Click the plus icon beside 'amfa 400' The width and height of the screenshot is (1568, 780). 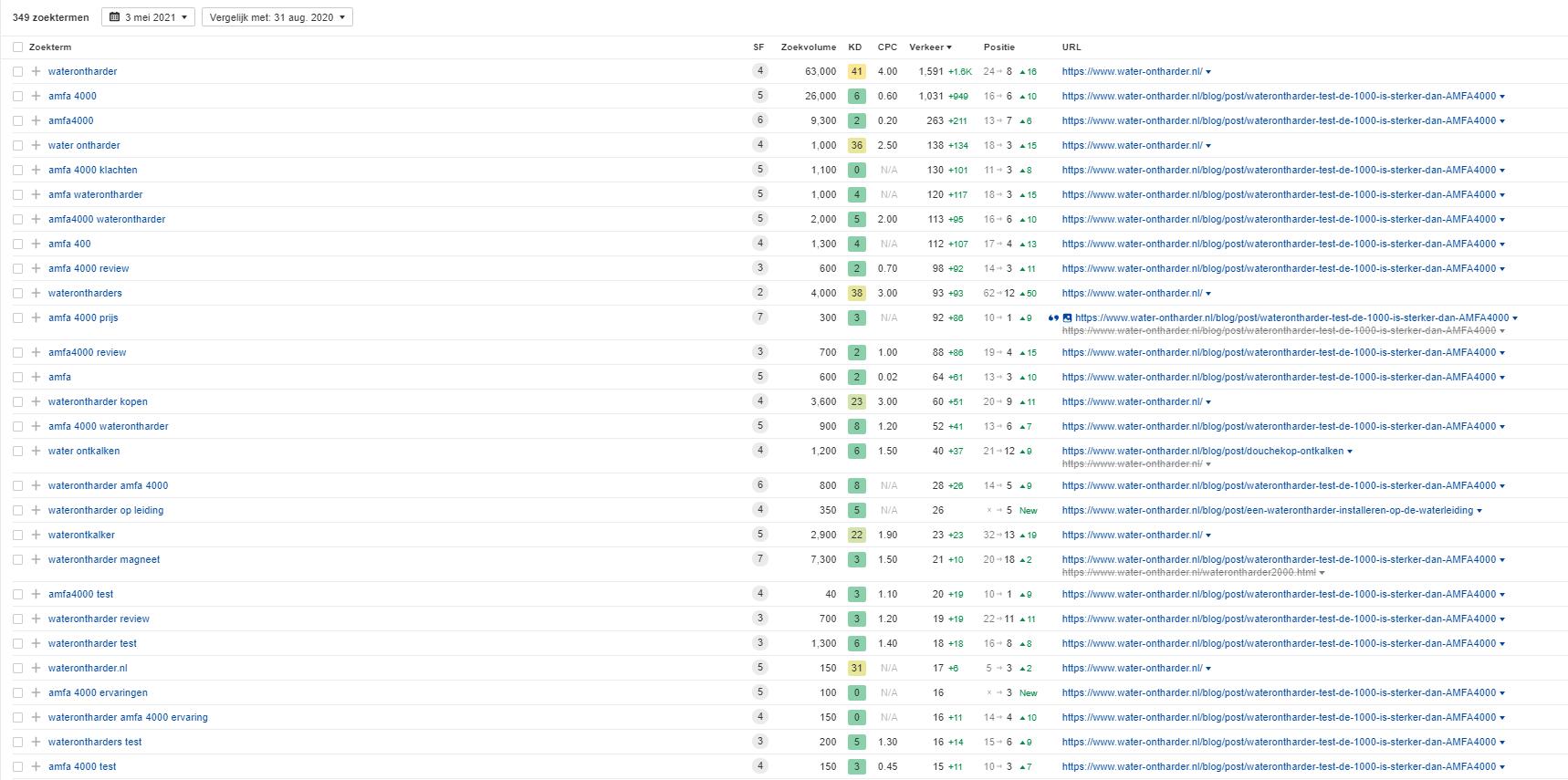[36, 244]
